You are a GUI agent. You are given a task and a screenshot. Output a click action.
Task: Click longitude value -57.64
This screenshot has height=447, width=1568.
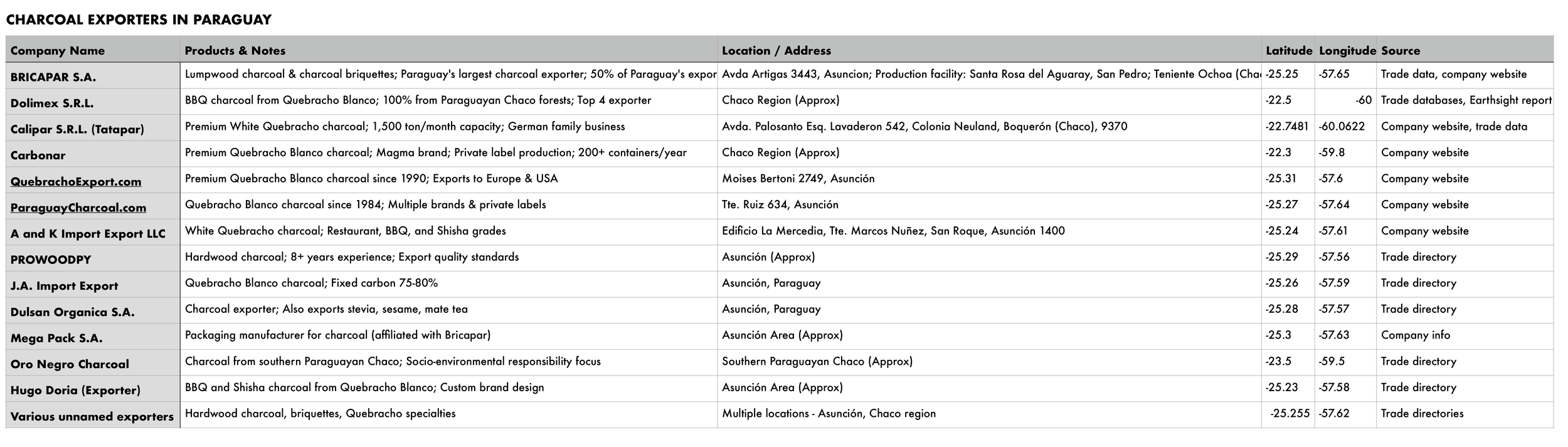(1347, 205)
